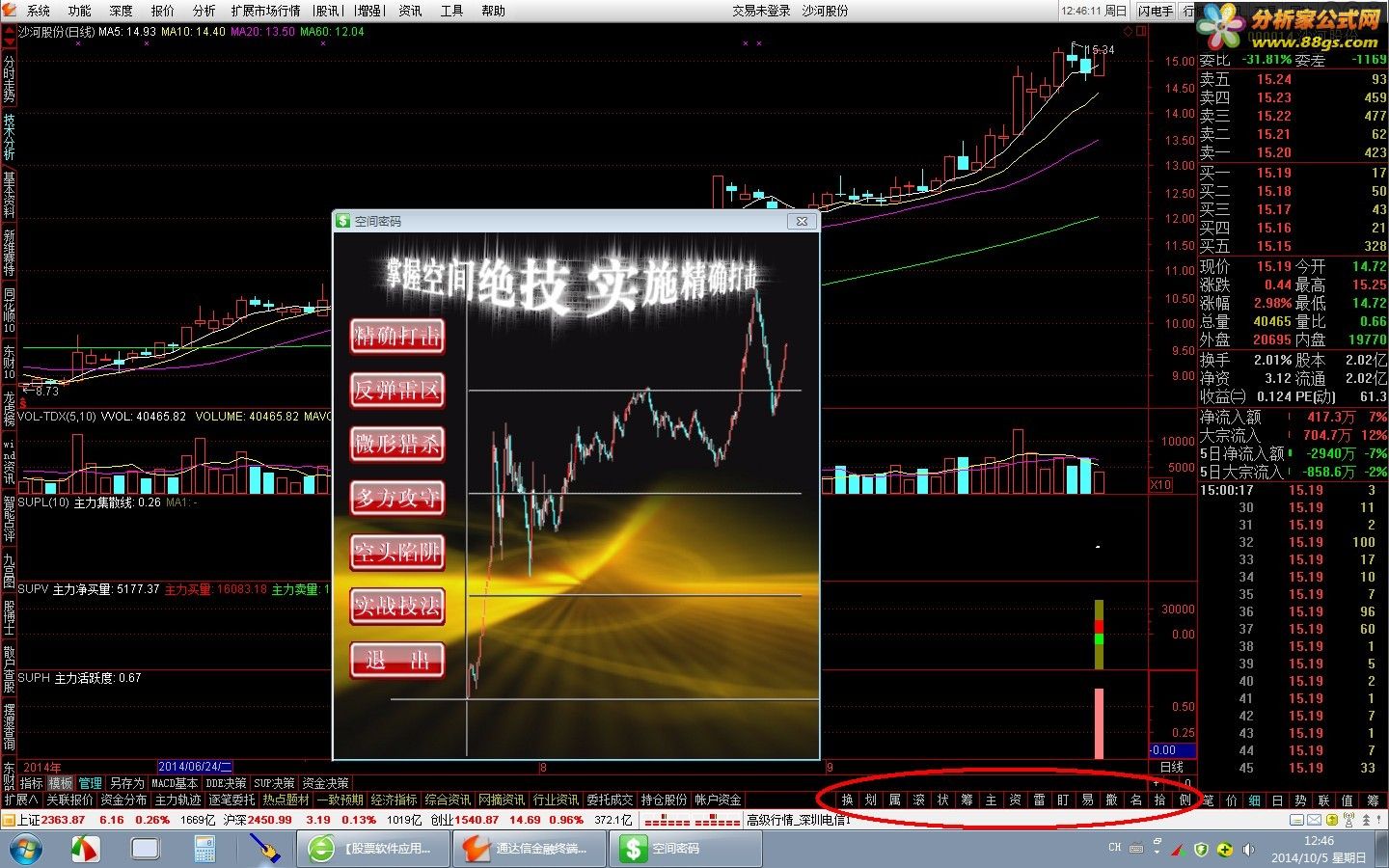1389x868 pixels.
Task: Open 智能点评 in left sidebar
Action: 9,518
